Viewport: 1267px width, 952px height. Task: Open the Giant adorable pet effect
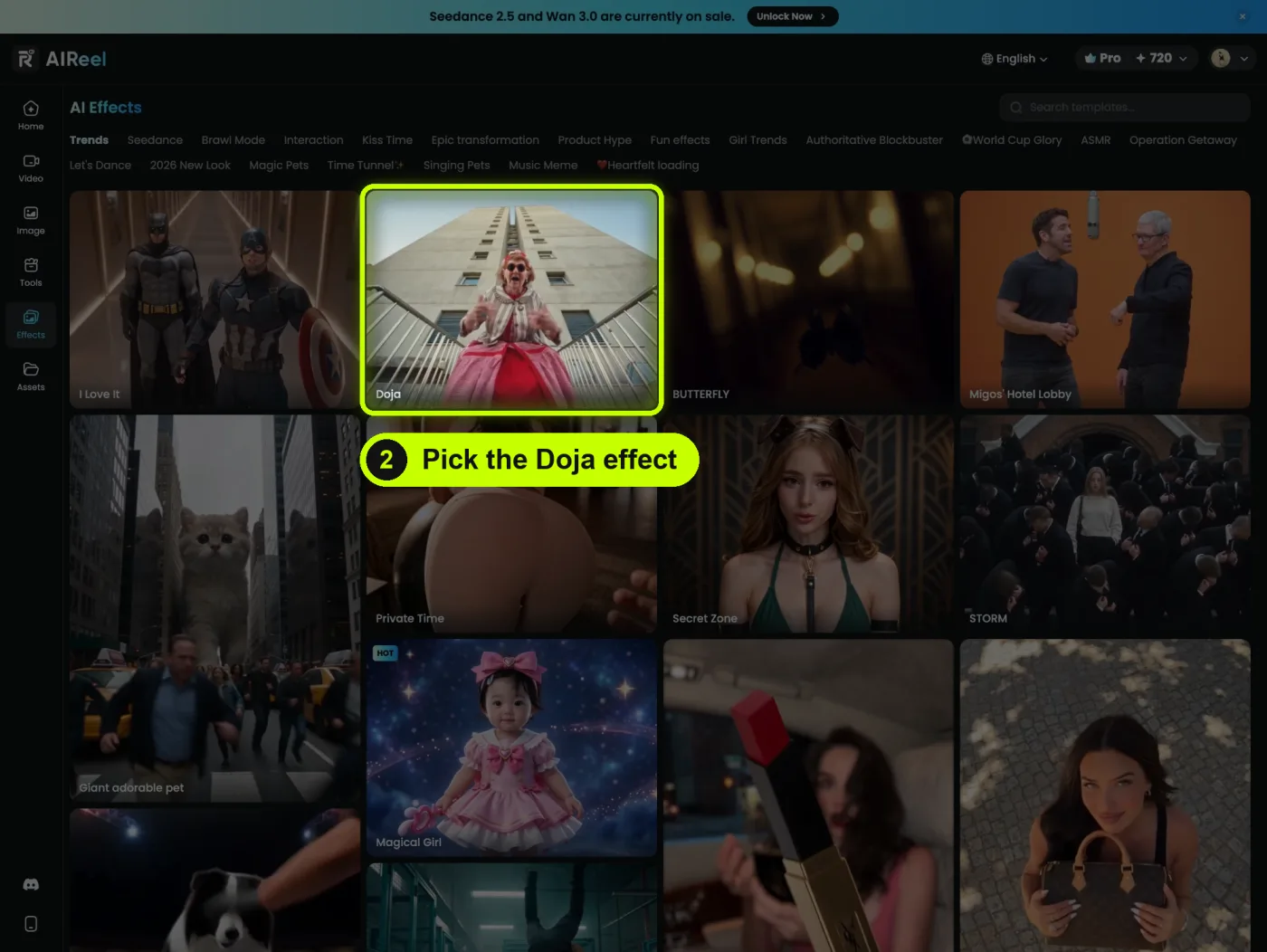pyautogui.click(x=214, y=609)
